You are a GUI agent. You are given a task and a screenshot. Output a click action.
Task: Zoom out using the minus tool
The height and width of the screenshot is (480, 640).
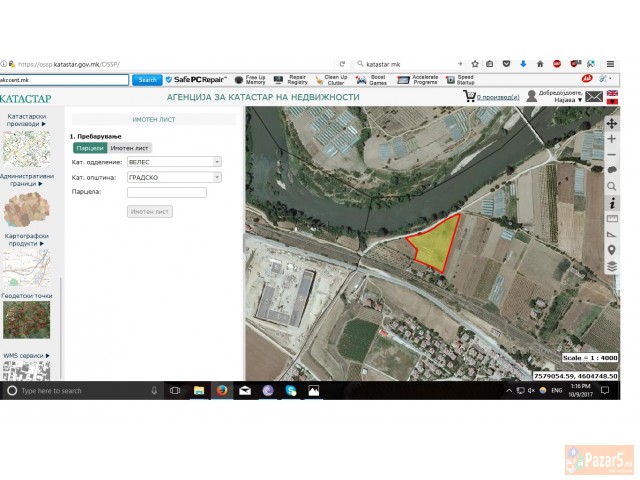point(612,155)
